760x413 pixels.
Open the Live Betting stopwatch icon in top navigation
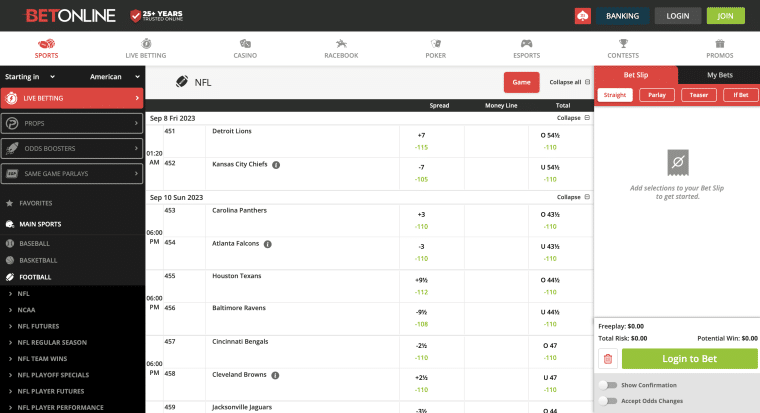tap(146, 44)
